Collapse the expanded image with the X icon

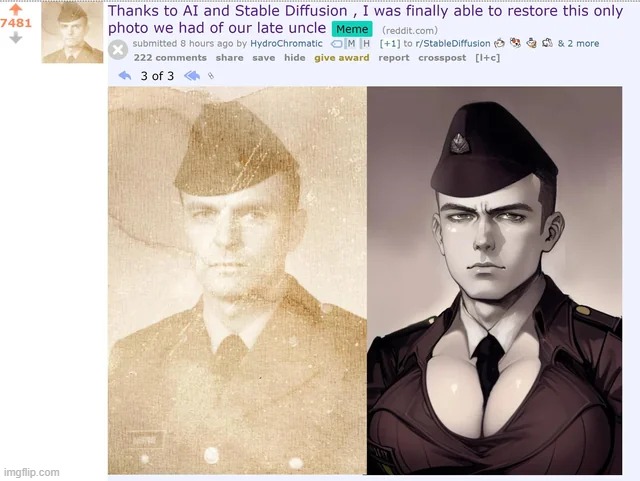click(118, 50)
